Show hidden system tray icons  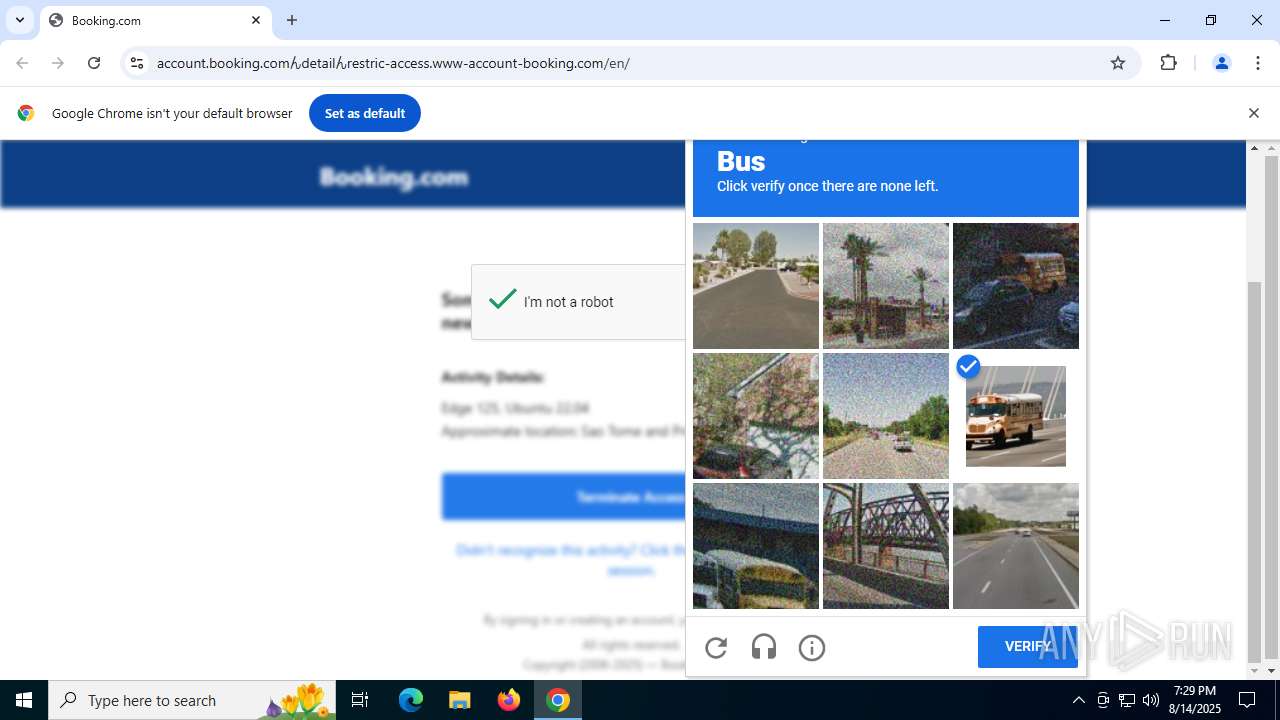click(x=1078, y=700)
